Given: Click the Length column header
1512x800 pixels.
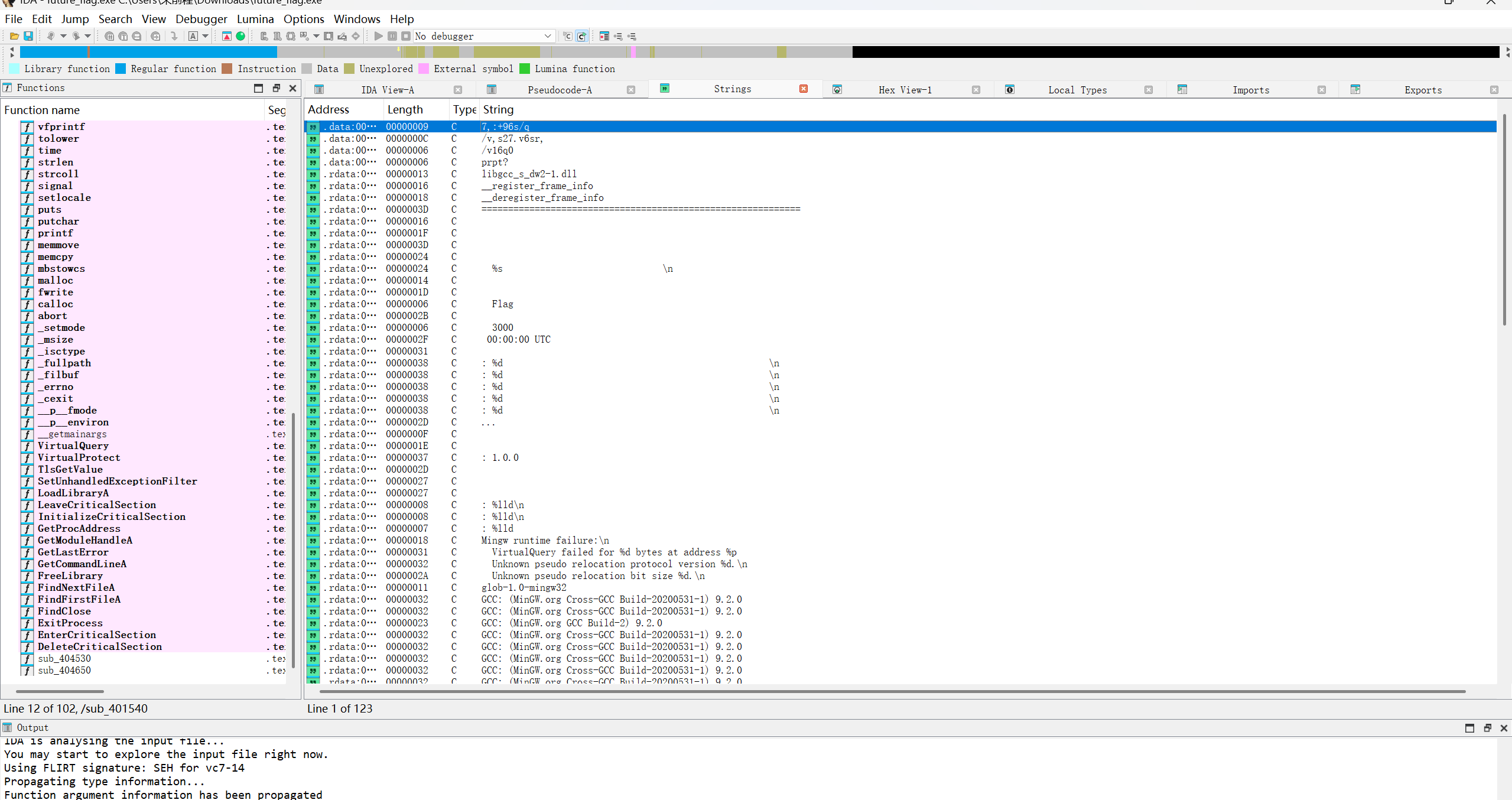Looking at the screenshot, I should 405,109.
